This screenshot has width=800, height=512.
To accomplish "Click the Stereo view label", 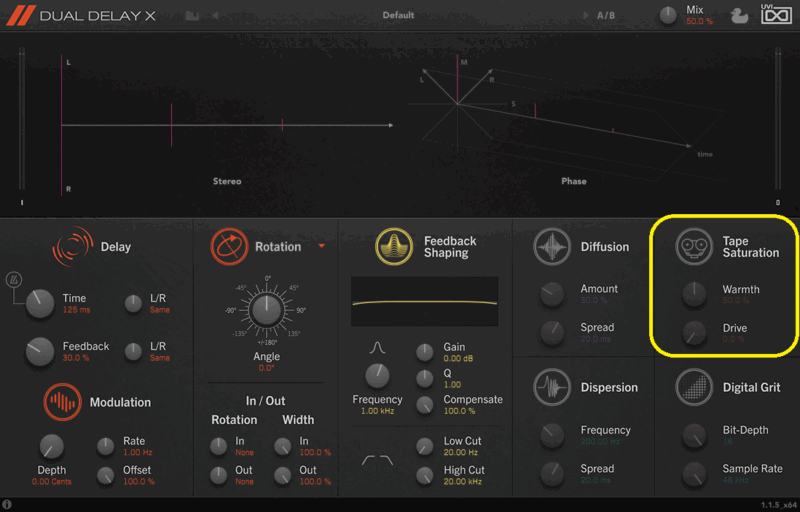I will coord(227,182).
